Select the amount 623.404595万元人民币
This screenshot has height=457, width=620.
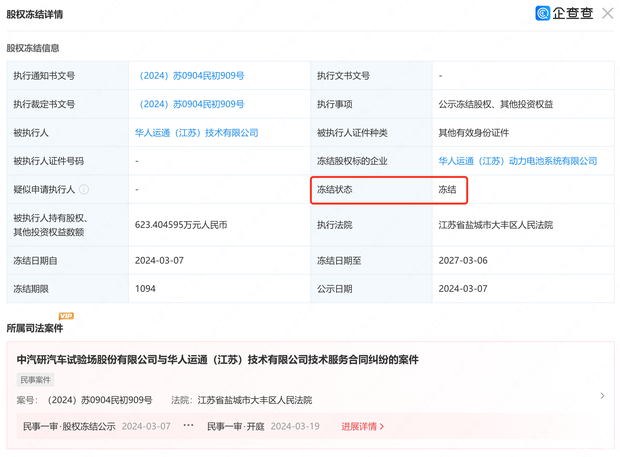click(181, 225)
